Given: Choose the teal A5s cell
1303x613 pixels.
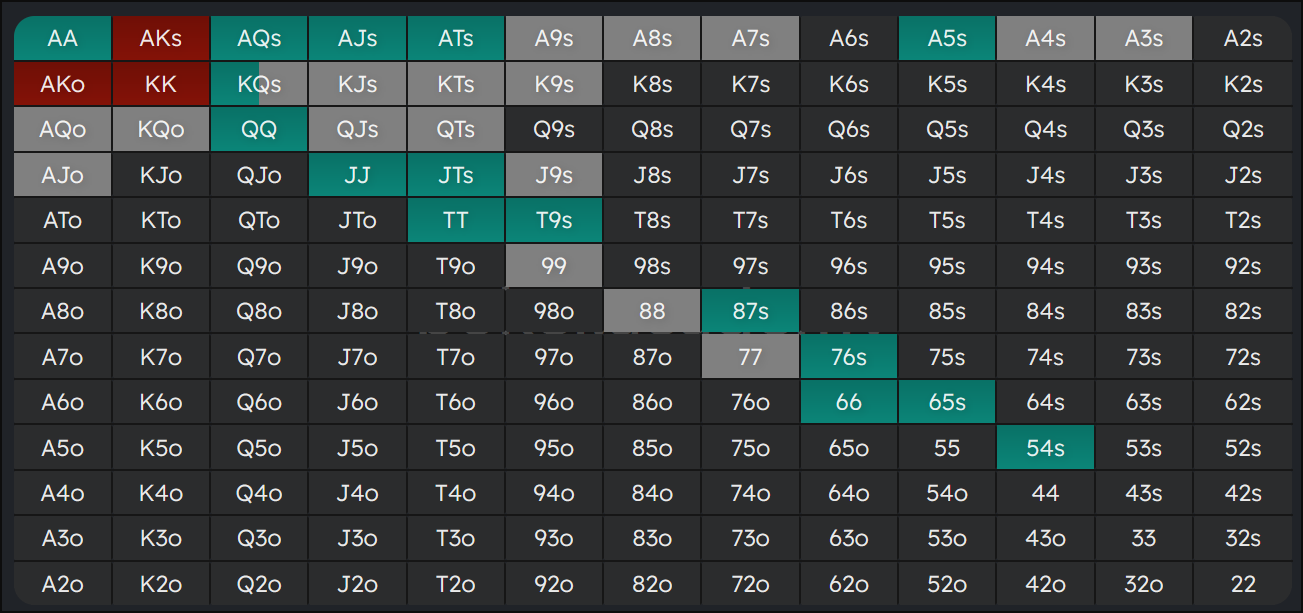Looking at the screenshot, I should pos(947,39).
